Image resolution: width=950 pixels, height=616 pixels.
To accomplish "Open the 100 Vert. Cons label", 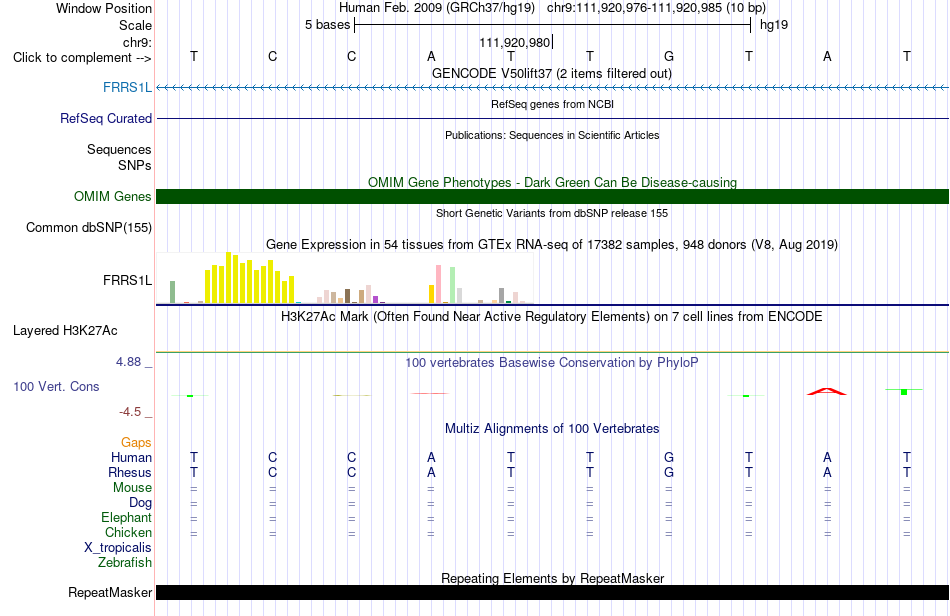I will tap(56, 386).
